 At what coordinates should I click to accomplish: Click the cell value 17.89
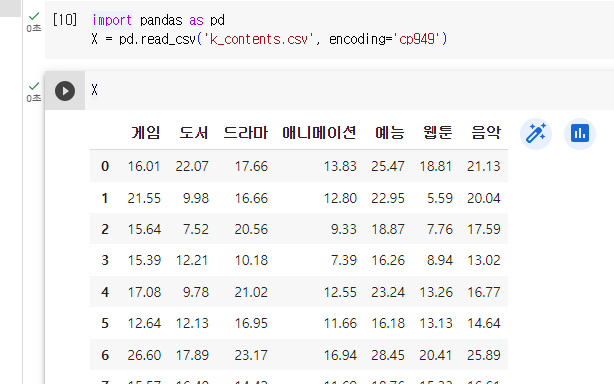(192, 355)
